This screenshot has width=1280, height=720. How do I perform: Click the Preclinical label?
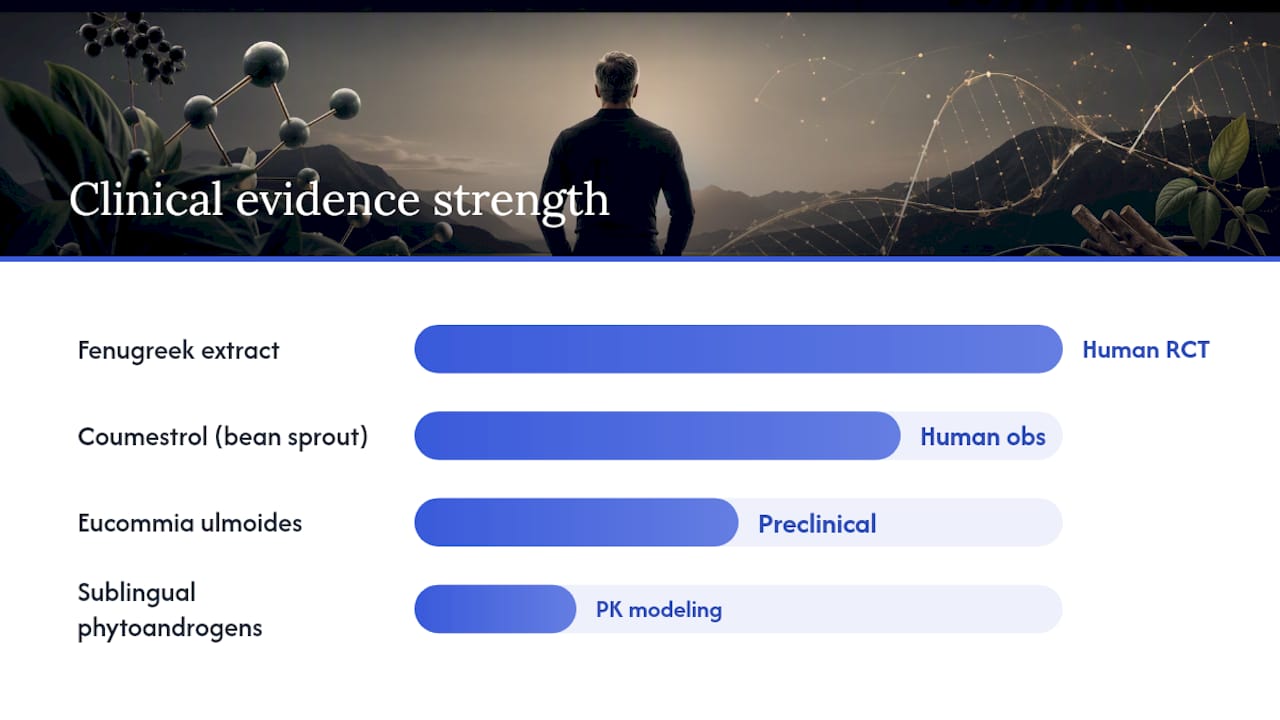pyautogui.click(x=817, y=524)
